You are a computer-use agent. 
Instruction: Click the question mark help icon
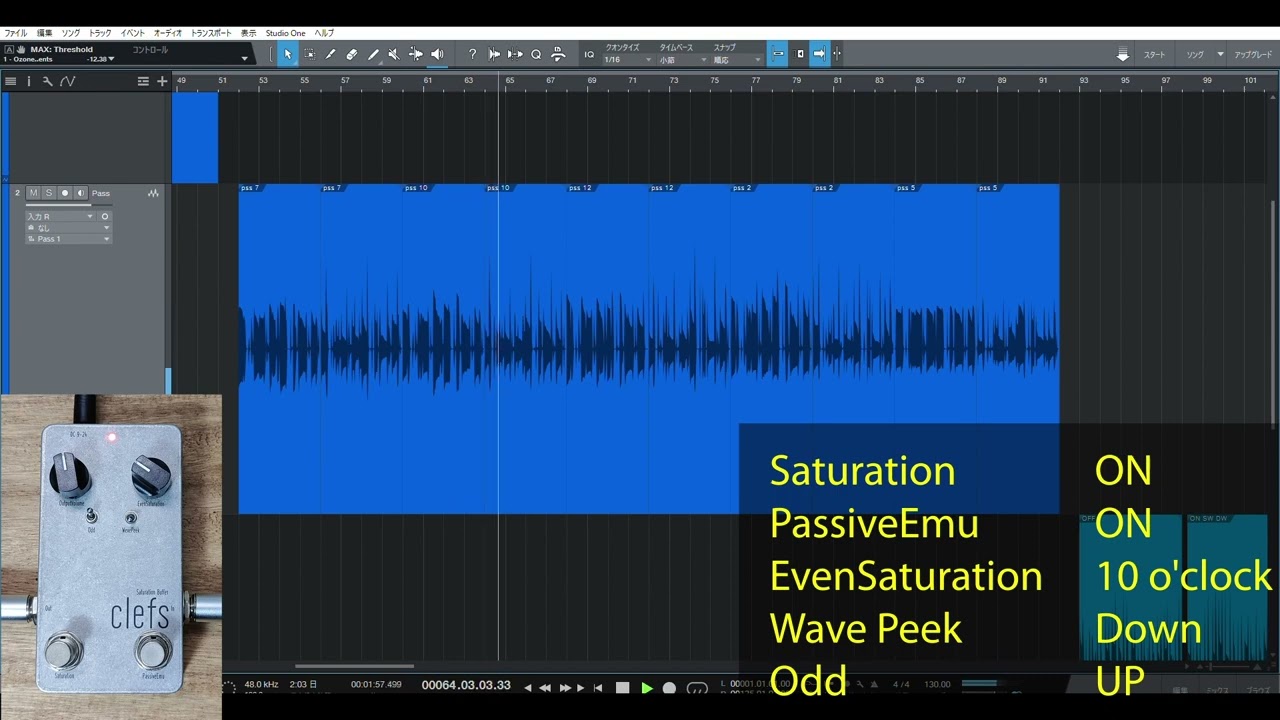pyautogui.click(x=472, y=54)
